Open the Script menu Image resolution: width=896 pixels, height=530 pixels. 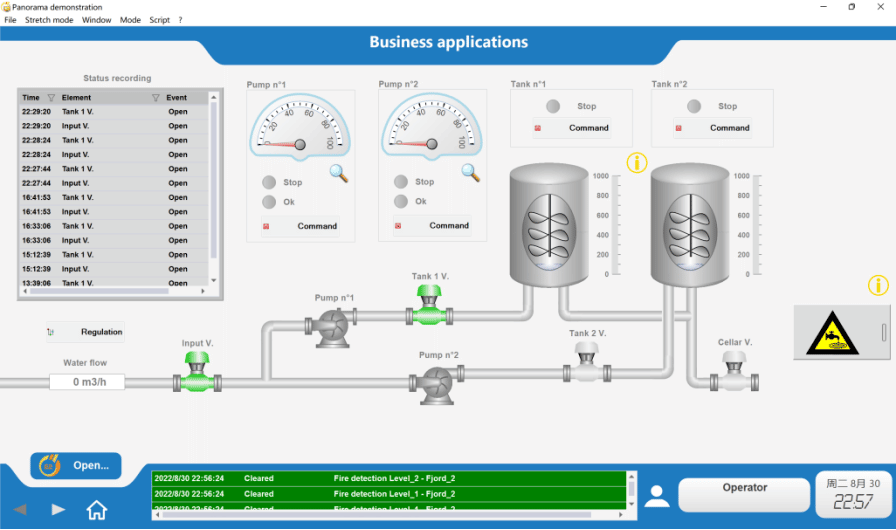[x=159, y=20]
